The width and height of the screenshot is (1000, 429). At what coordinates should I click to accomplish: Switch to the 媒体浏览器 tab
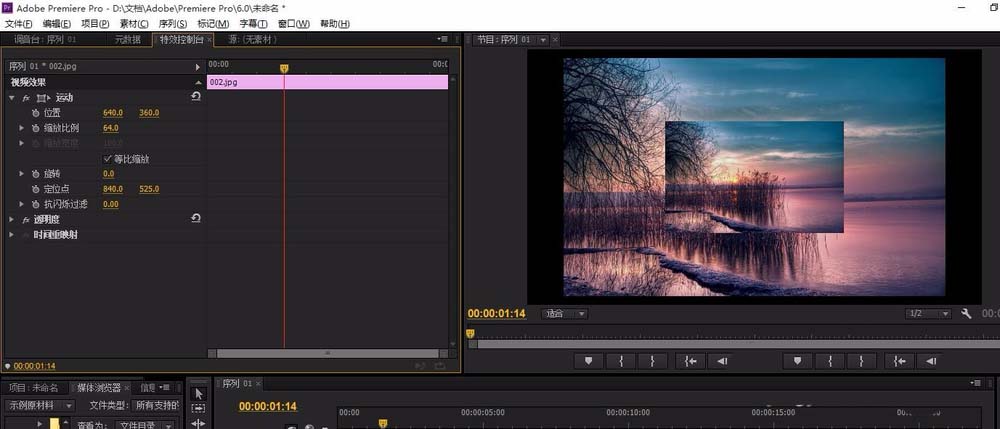pyautogui.click(x=99, y=388)
